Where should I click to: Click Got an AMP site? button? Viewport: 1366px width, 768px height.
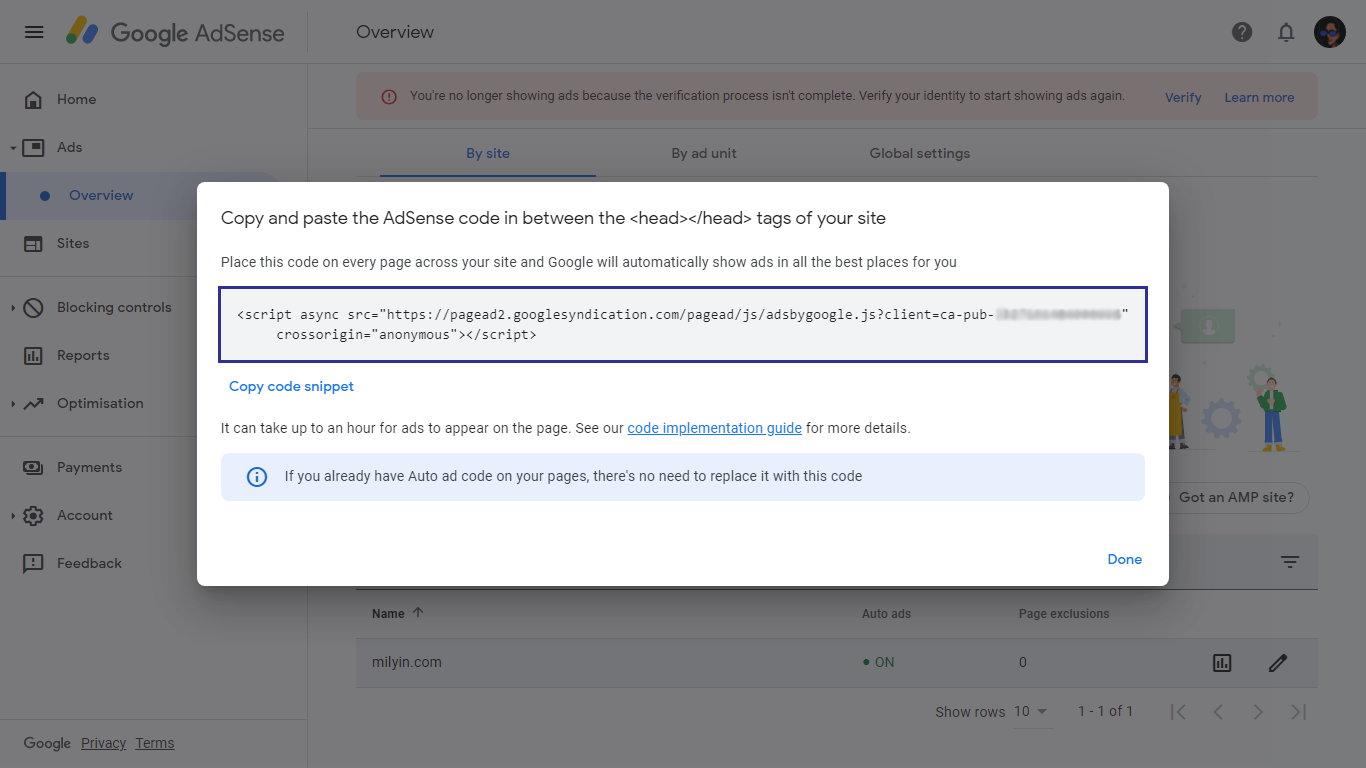click(1236, 497)
